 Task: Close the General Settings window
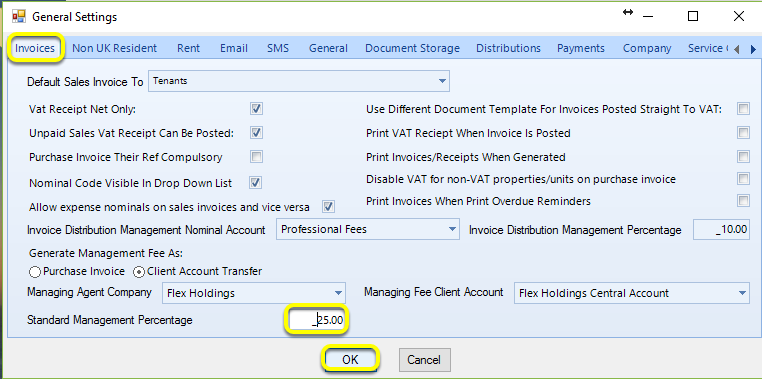coord(739,17)
